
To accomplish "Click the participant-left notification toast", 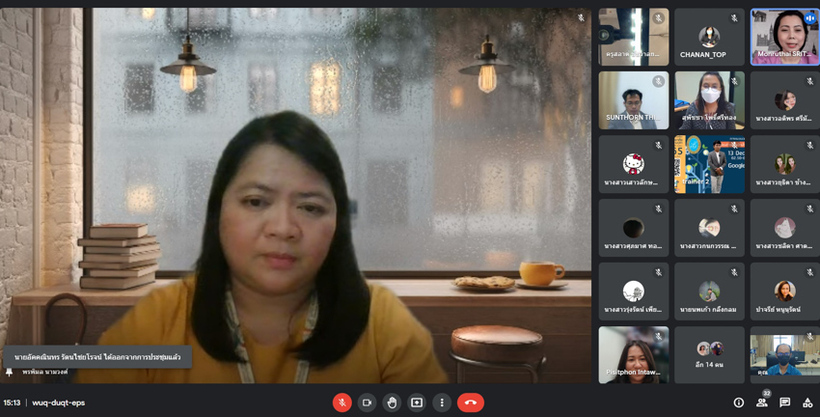I will click(x=97, y=355).
